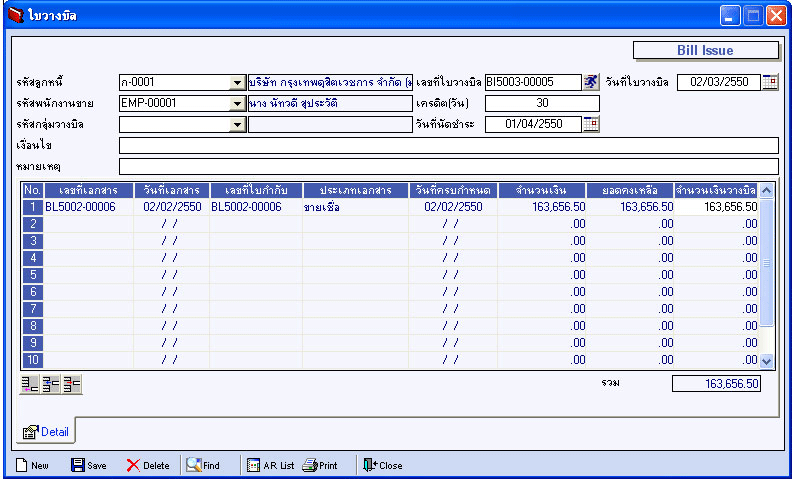Viewport: 796px width, 479px height.
Task: Close the ใบวางบิล window
Action: pyautogui.click(x=776, y=16)
